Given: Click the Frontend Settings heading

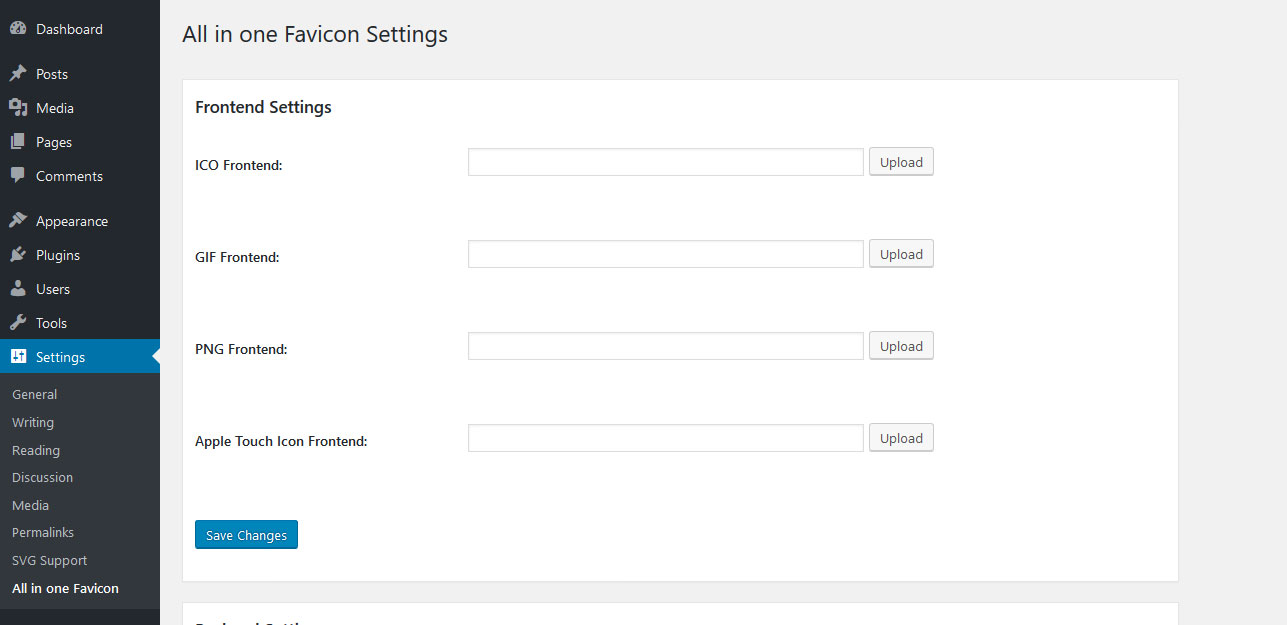Looking at the screenshot, I should [x=263, y=107].
